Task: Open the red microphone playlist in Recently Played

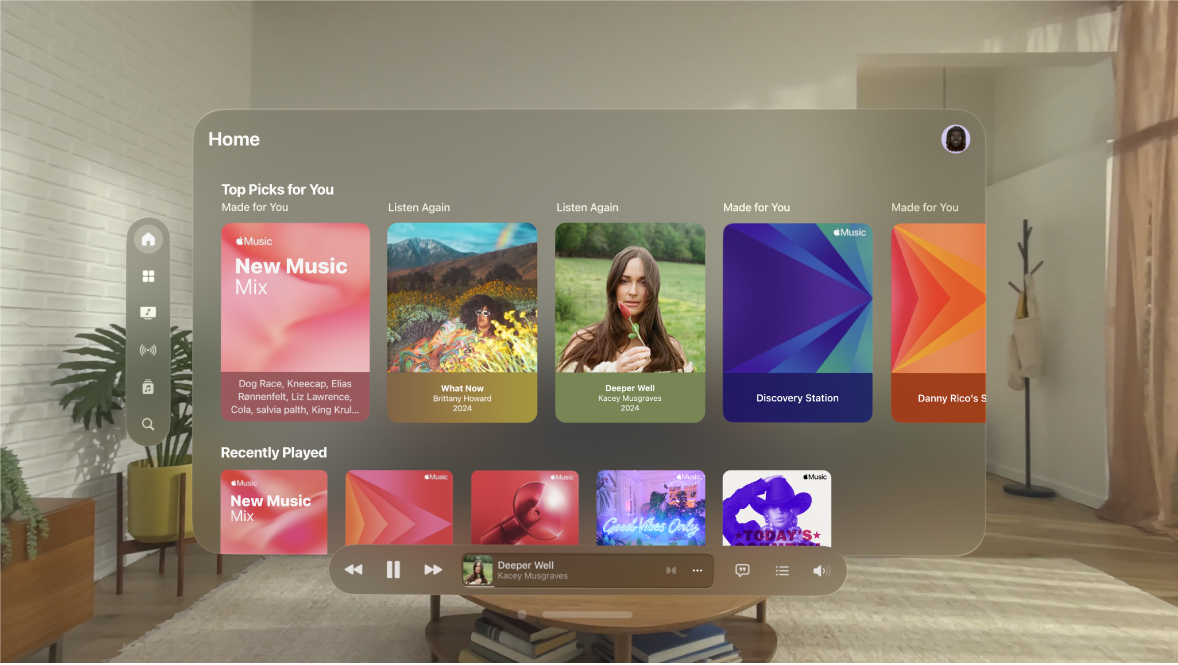Action: coord(524,508)
